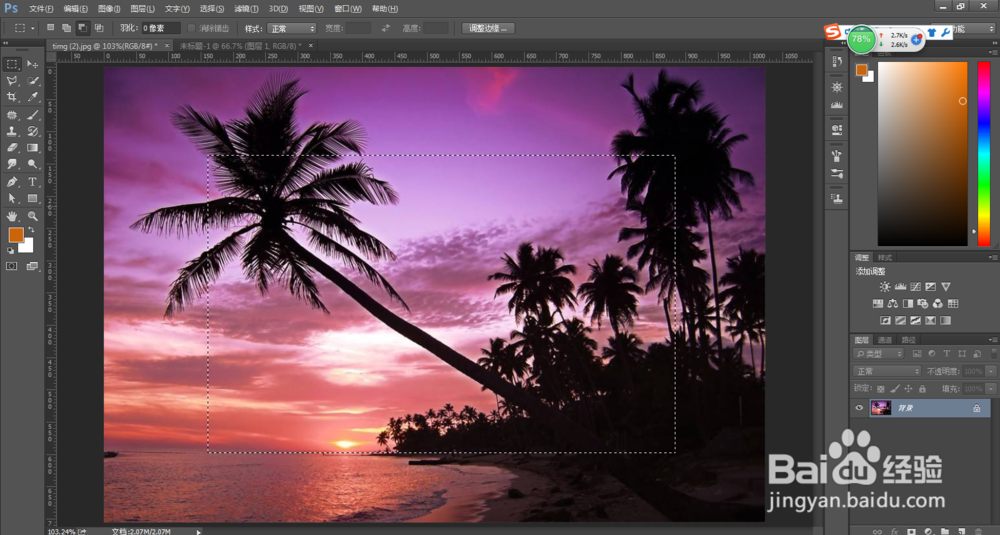Viewport: 1000px width, 535px height.
Task: Click the foreground orange color swatch
Action: (16, 235)
